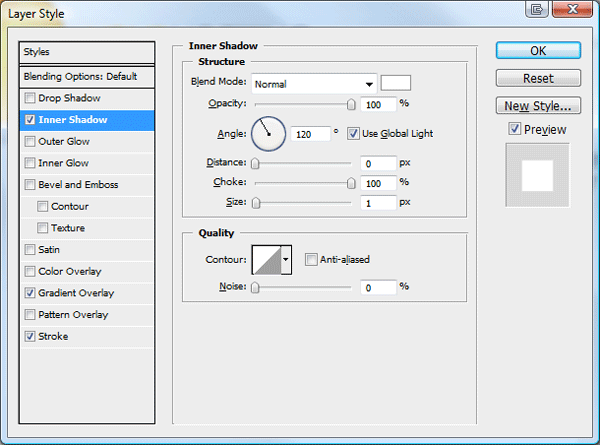Tick the Contour sub-option checkbox
600x445 pixels.
[42, 207]
